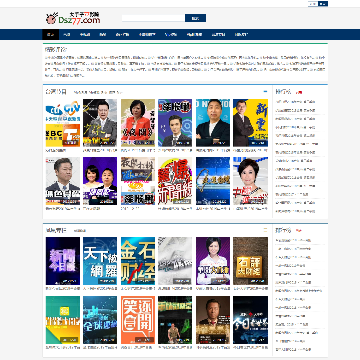Open the CTi CTV EBC logos thumbnail
The image size is (360, 360).
pyautogui.click(x=63, y=123)
